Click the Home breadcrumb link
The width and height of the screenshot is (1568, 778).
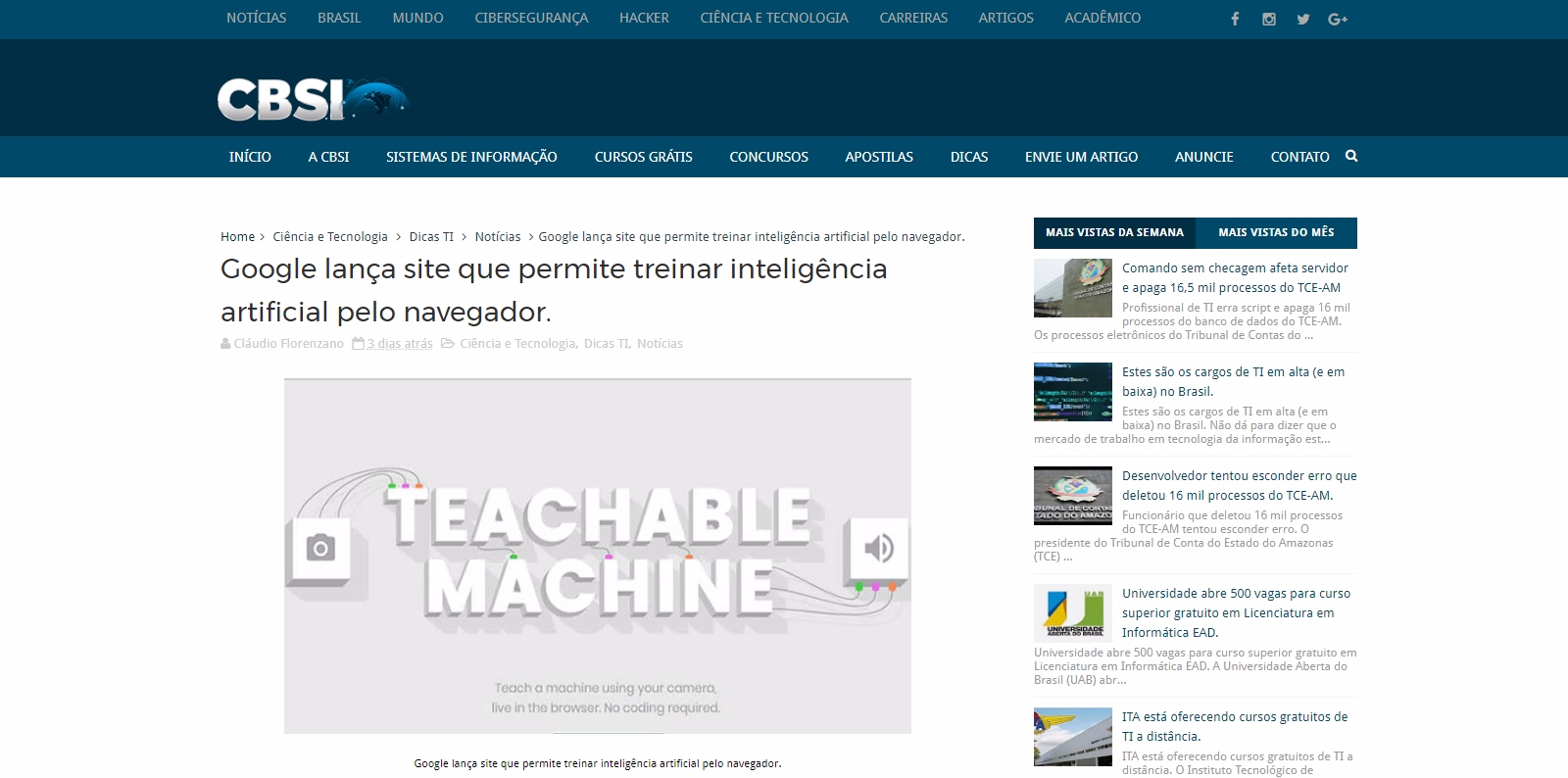tap(237, 236)
